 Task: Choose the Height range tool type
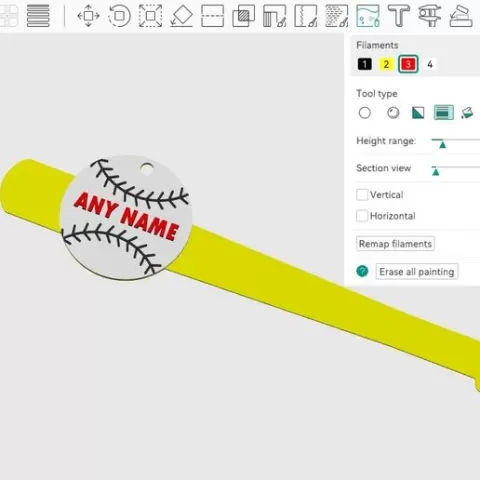coord(443,113)
